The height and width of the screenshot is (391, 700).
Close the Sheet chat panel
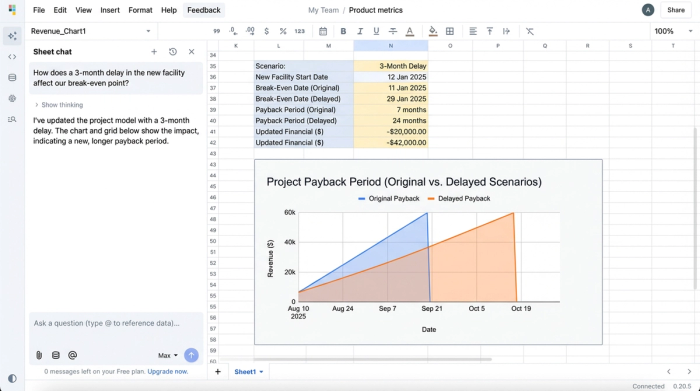(192, 52)
